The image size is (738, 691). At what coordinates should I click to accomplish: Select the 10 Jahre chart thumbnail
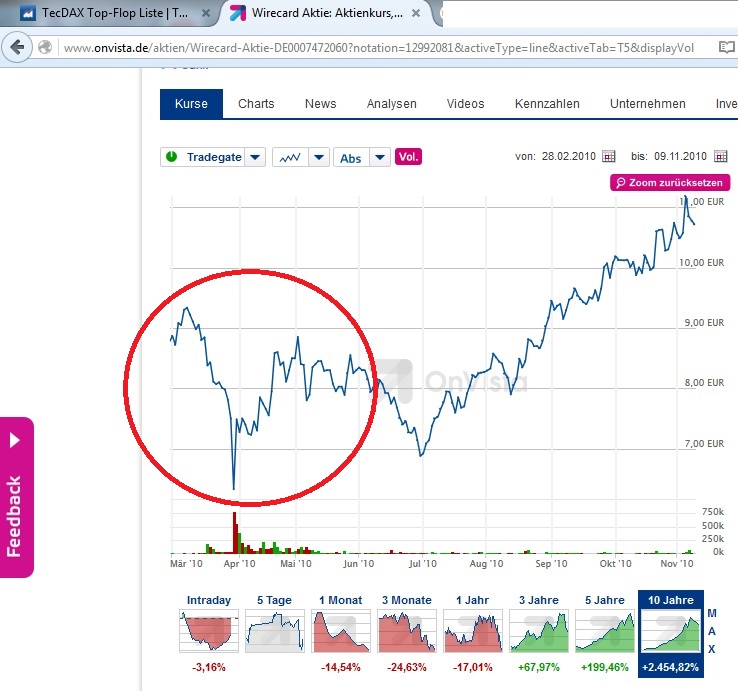[x=671, y=631]
